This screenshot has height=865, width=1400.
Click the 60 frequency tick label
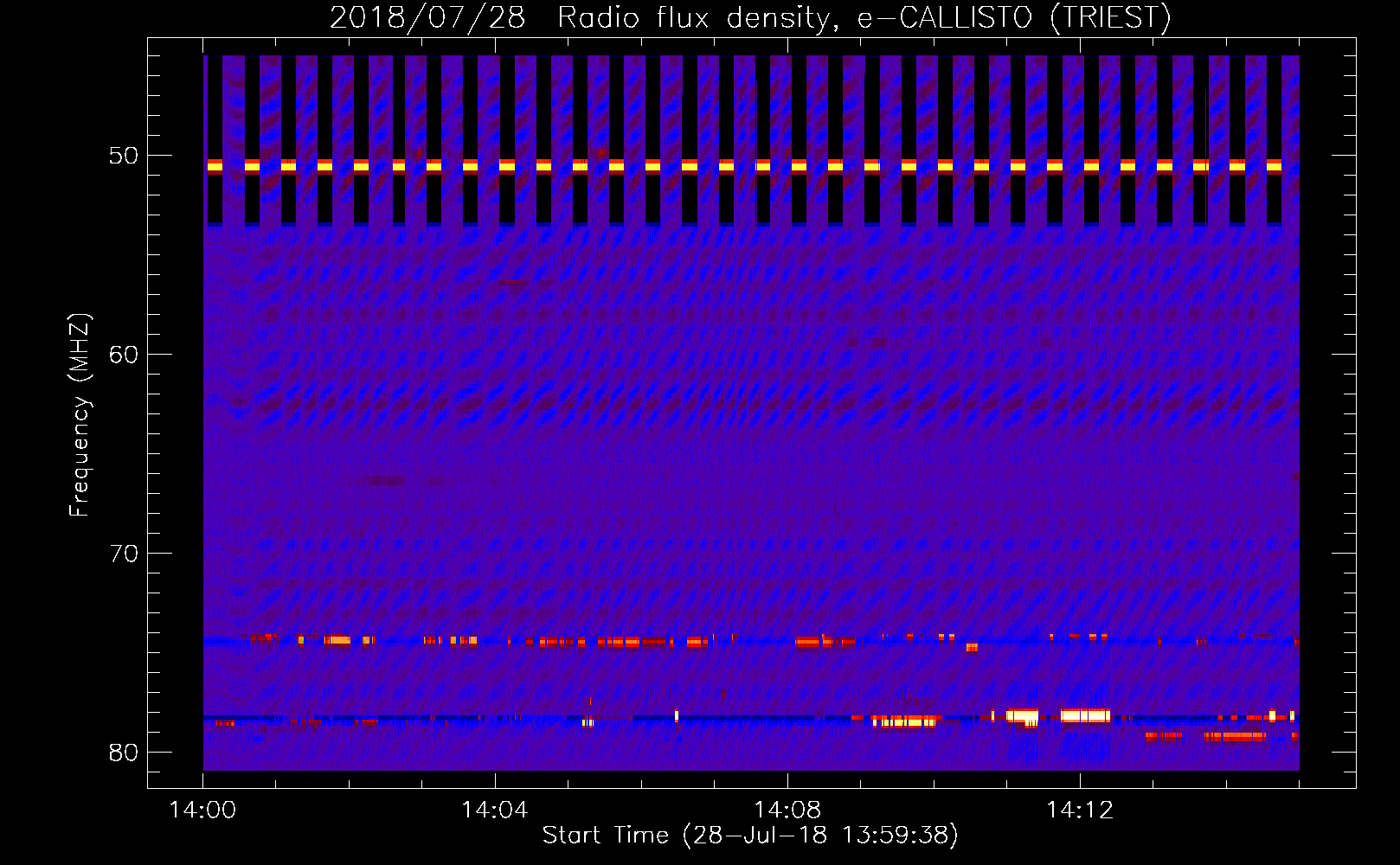click(124, 355)
